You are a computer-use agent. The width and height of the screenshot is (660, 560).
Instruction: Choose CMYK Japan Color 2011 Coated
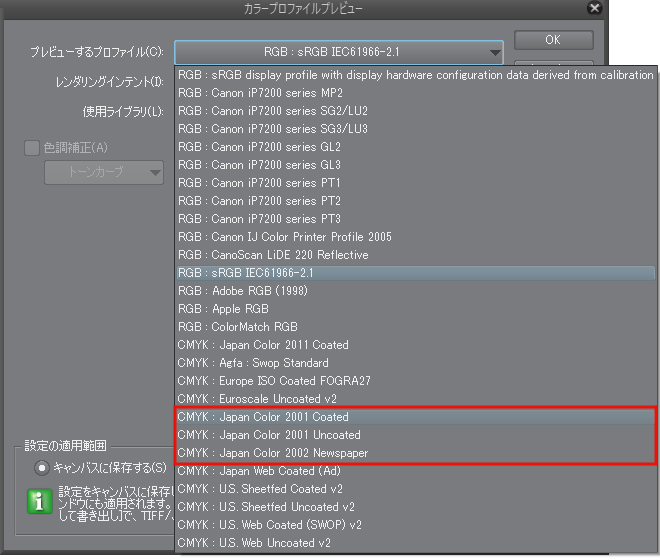click(x=415, y=345)
